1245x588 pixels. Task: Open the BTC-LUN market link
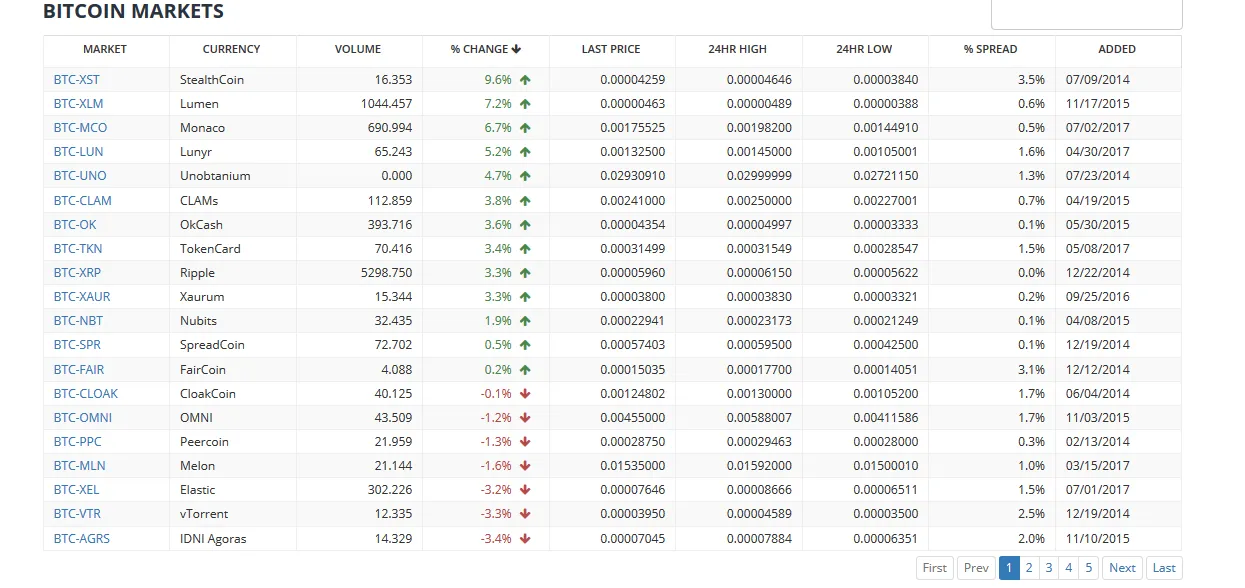78,151
